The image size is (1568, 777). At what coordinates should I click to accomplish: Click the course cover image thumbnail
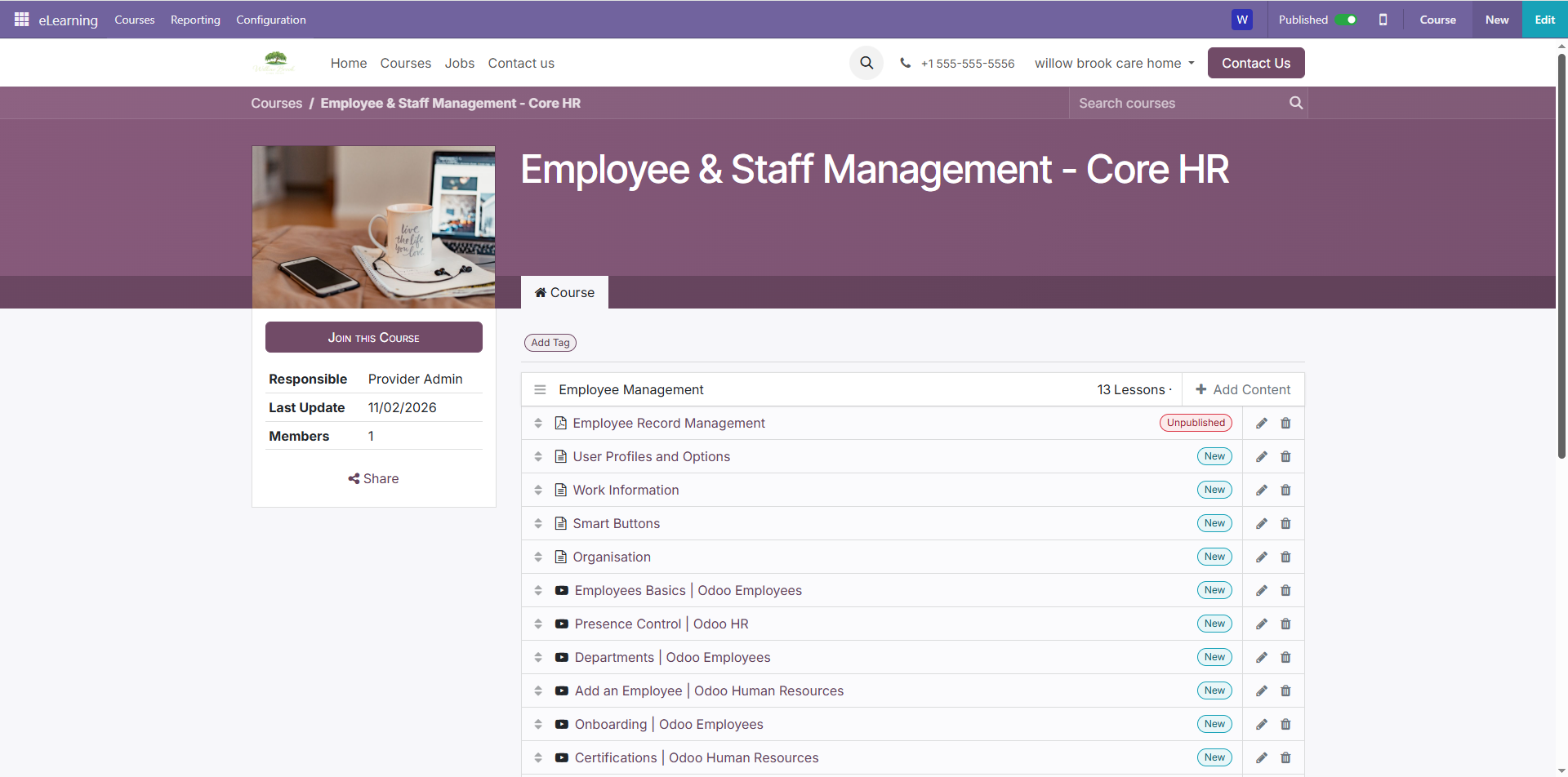click(x=373, y=227)
